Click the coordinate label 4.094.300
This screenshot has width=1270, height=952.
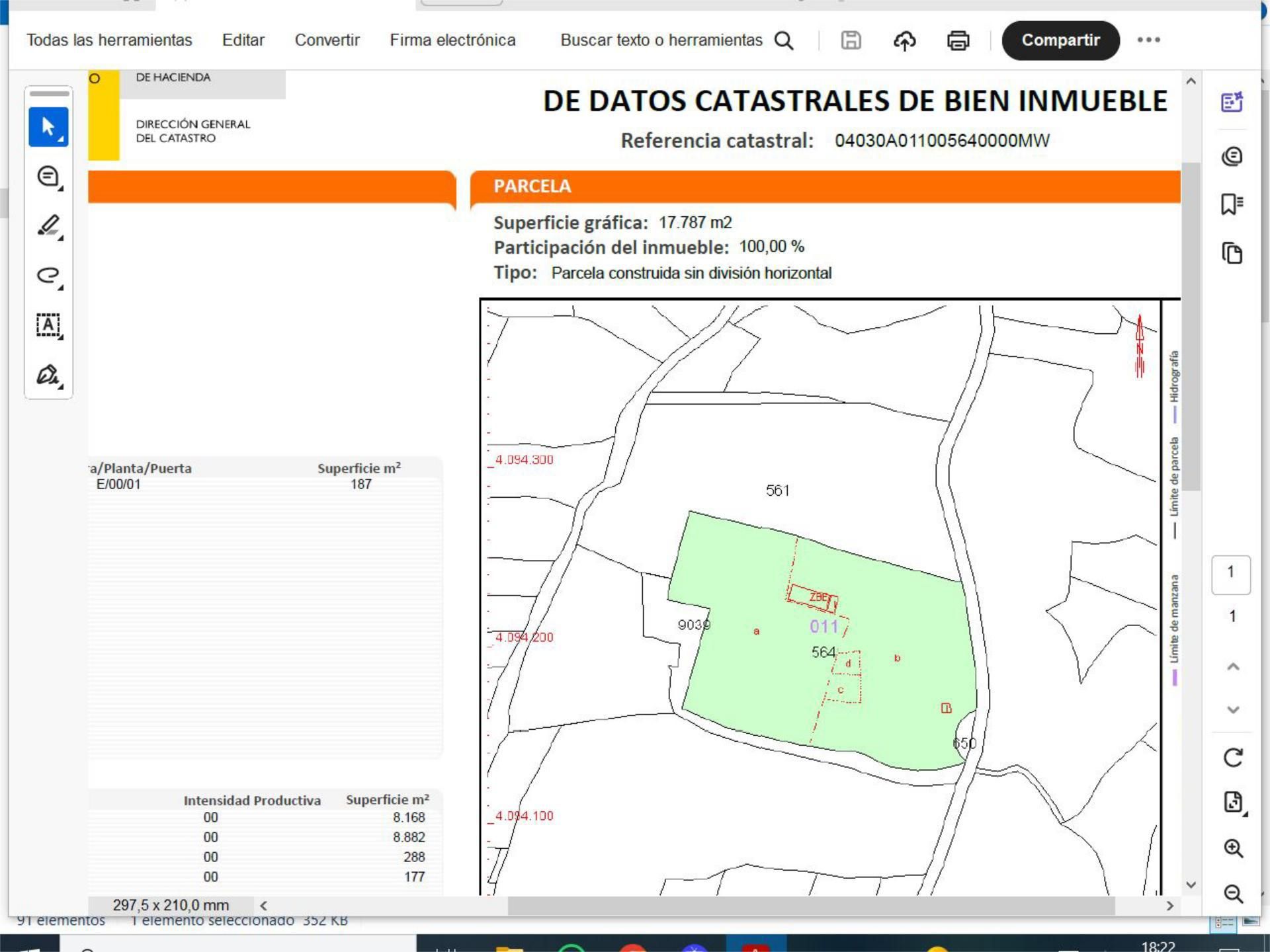click(524, 459)
